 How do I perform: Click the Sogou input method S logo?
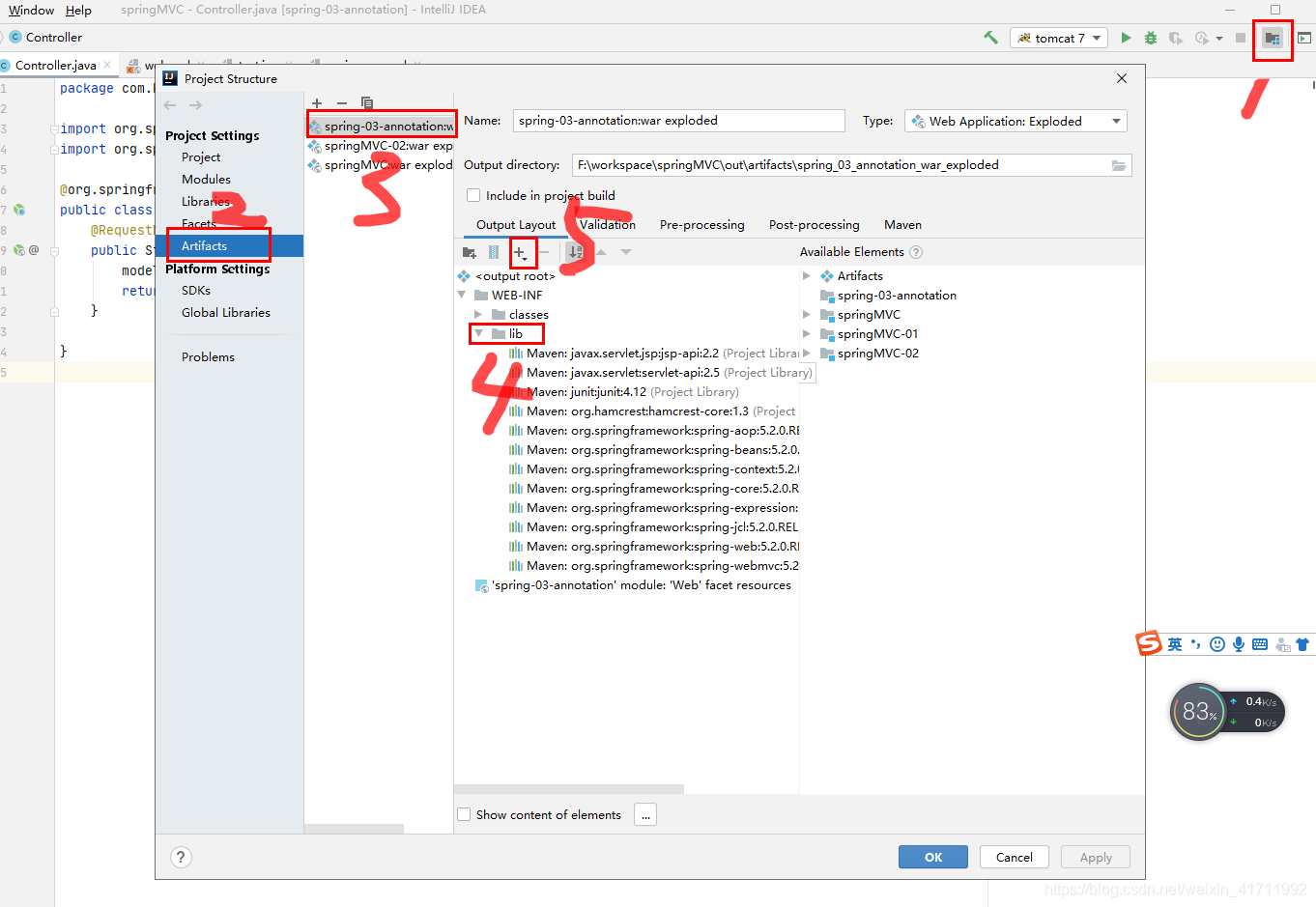tap(1149, 643)
